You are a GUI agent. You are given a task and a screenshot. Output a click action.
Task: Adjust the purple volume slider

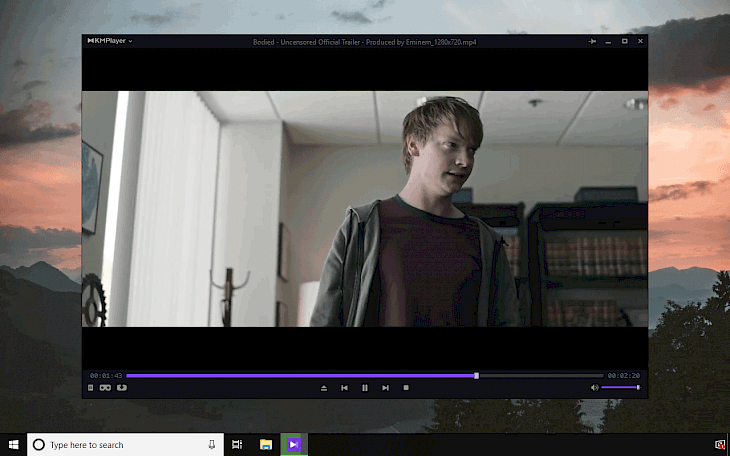point(621,388)
